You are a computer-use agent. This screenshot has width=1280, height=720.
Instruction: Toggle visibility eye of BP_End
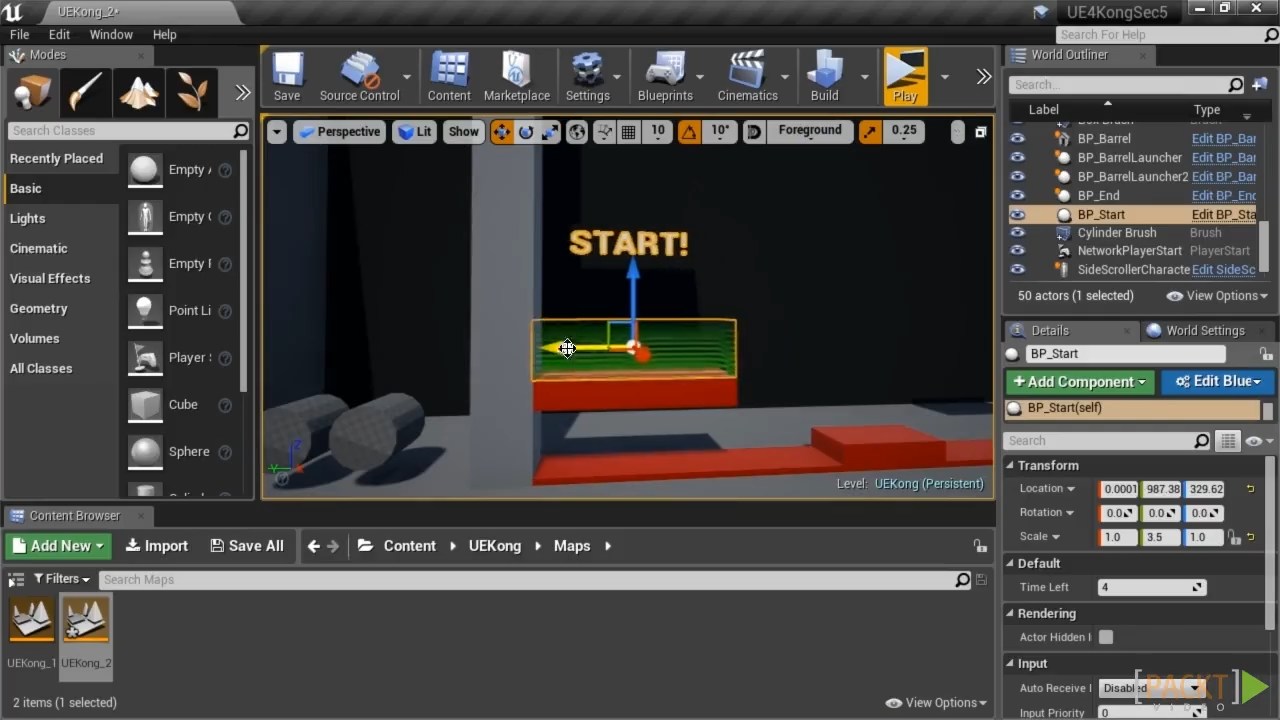(x=1017, y=196)
